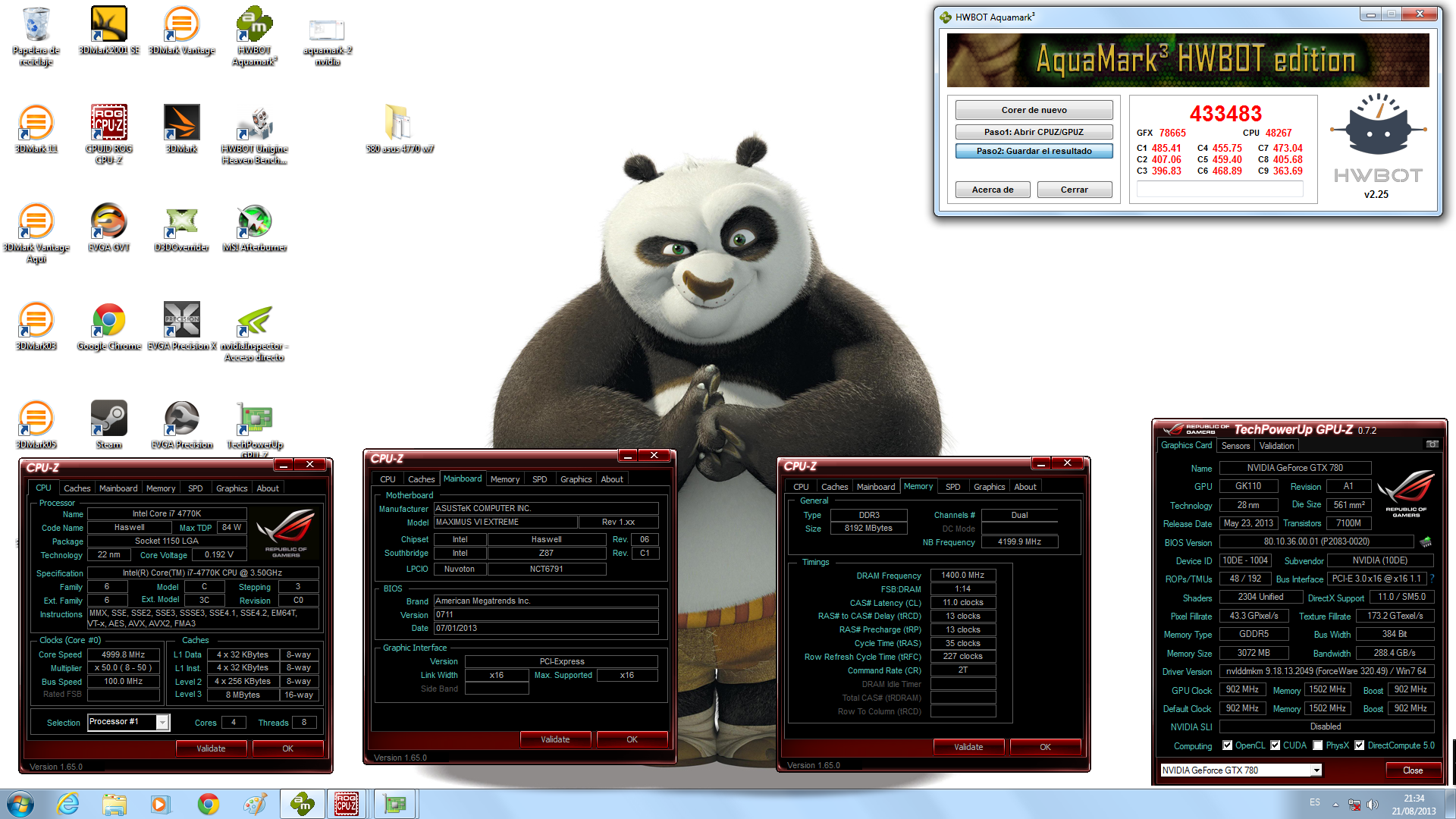
Task: Open the 3DMark03 desktop shortcut
Action: (x=36, y=326)
